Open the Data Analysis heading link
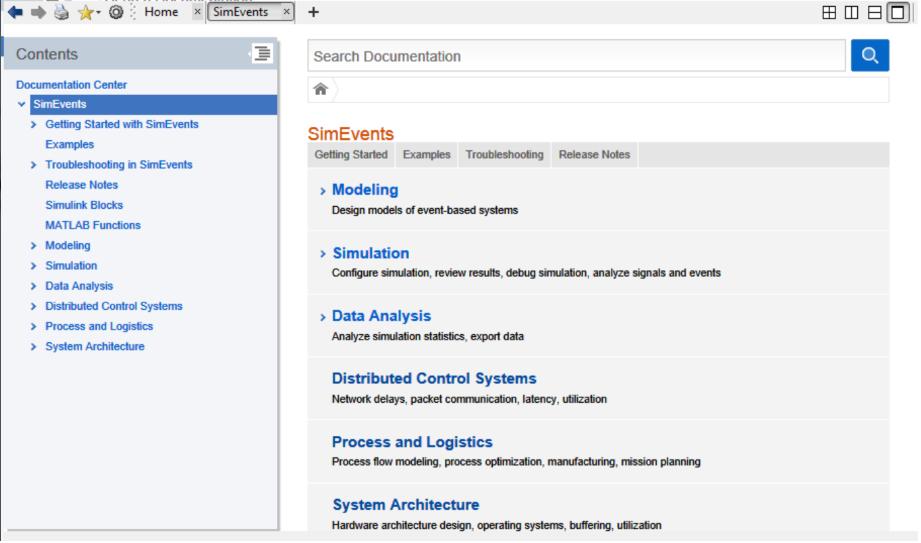Screen dimensions: 921x543 pos(381,316)
